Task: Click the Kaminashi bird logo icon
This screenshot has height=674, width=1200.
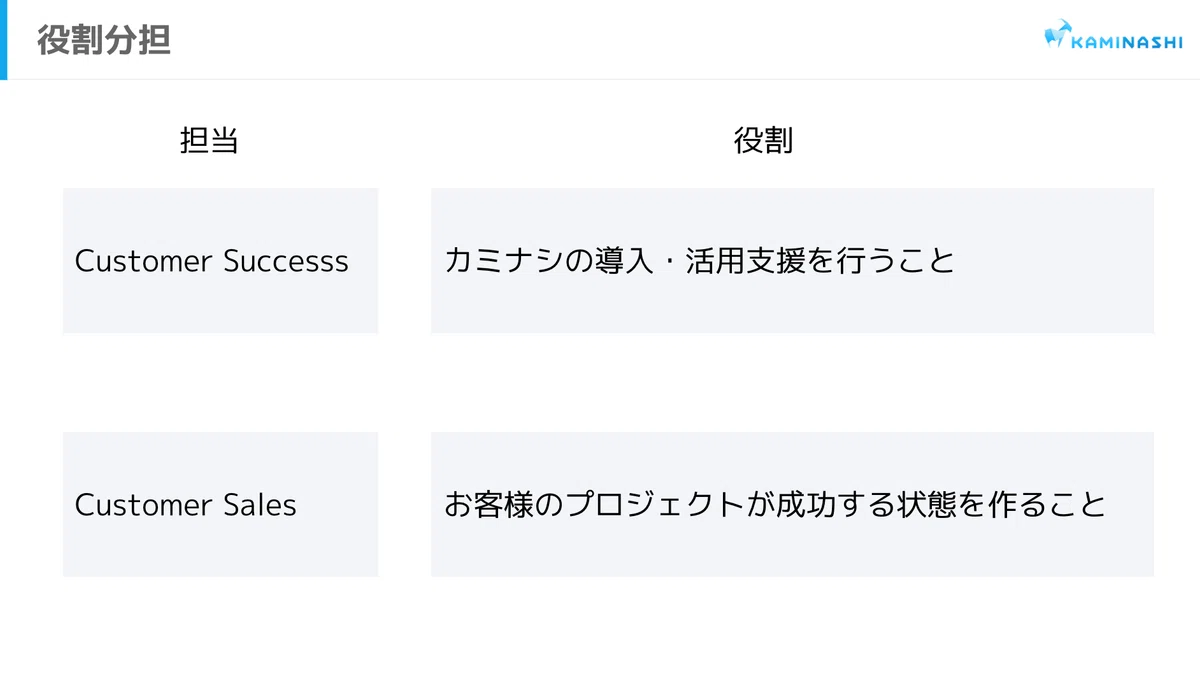Action: tap(1058, 34)
